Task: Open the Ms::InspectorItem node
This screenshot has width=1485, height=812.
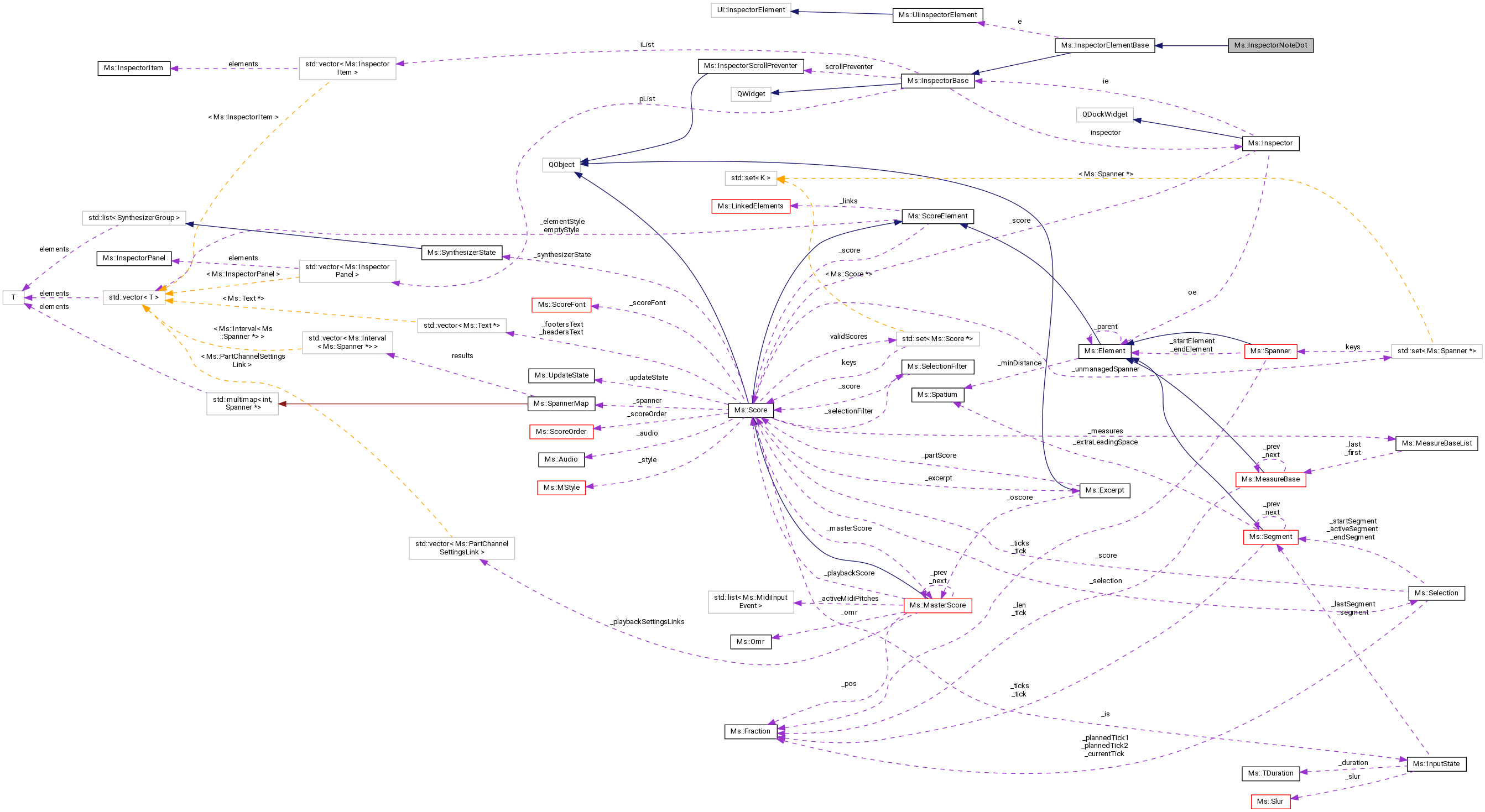Action: click(134, 69)
